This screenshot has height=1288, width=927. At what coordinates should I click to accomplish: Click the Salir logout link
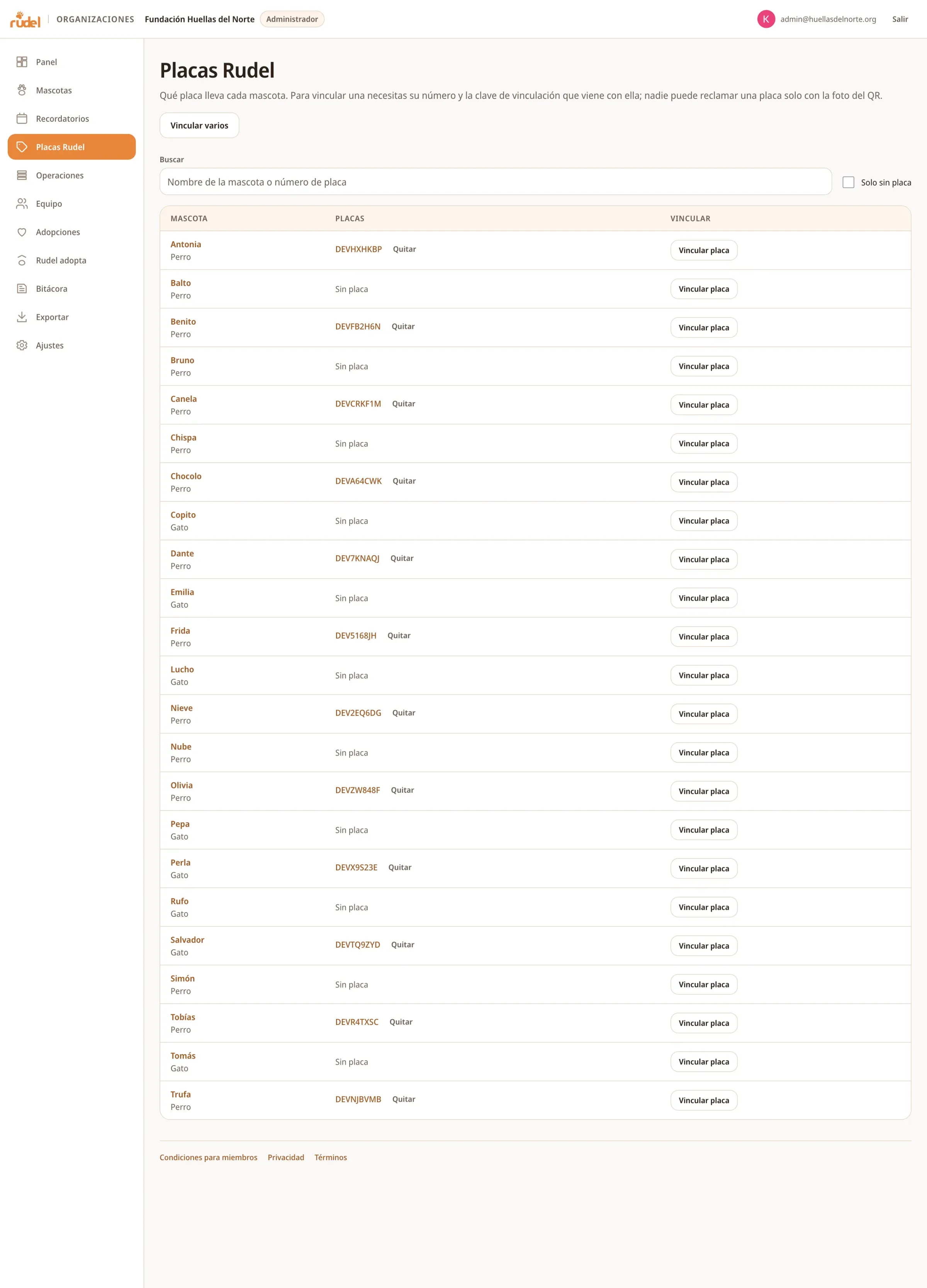(900, 19)
